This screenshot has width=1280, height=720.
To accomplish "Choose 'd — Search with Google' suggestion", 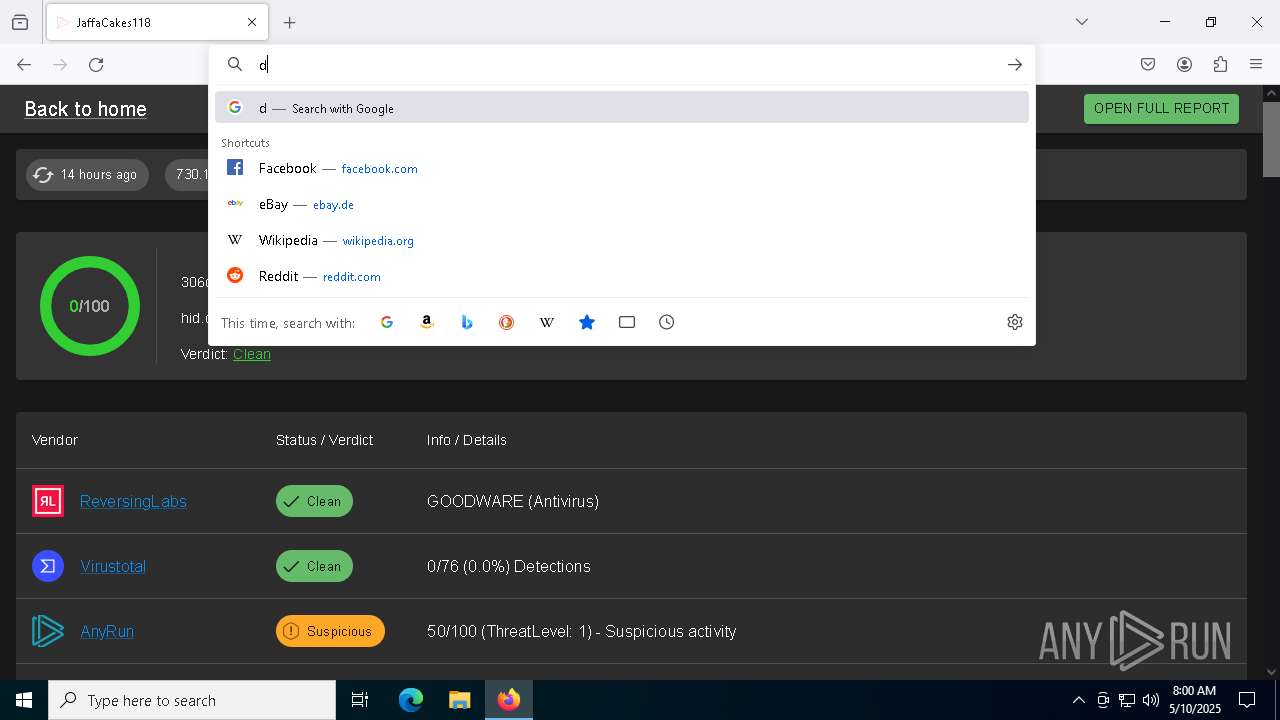I will [x=622, y=108].
